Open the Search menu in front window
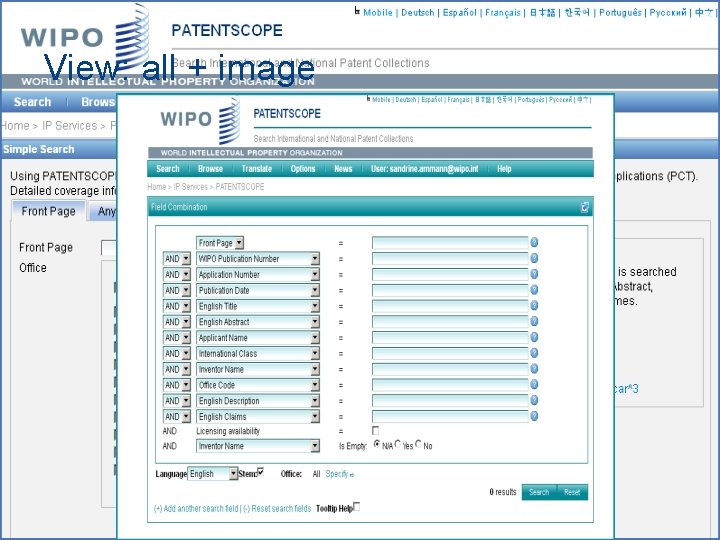720x540 pixels. (168, 169)
